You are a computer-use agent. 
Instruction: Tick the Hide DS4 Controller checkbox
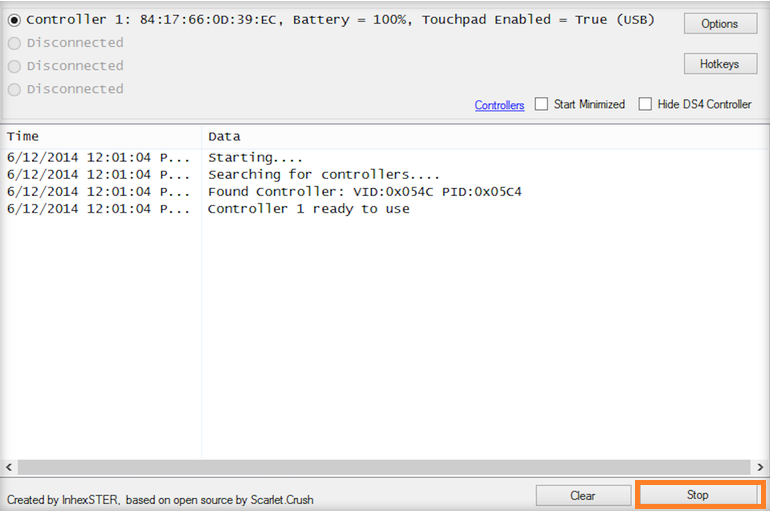point(645,104)
